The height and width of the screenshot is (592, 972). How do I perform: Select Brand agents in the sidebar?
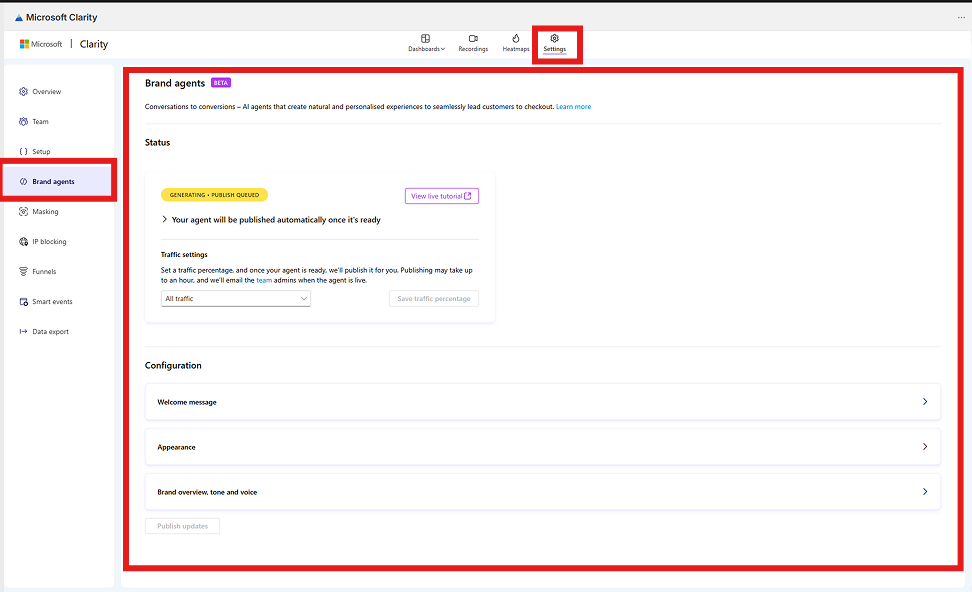click(x=58, y=182)
